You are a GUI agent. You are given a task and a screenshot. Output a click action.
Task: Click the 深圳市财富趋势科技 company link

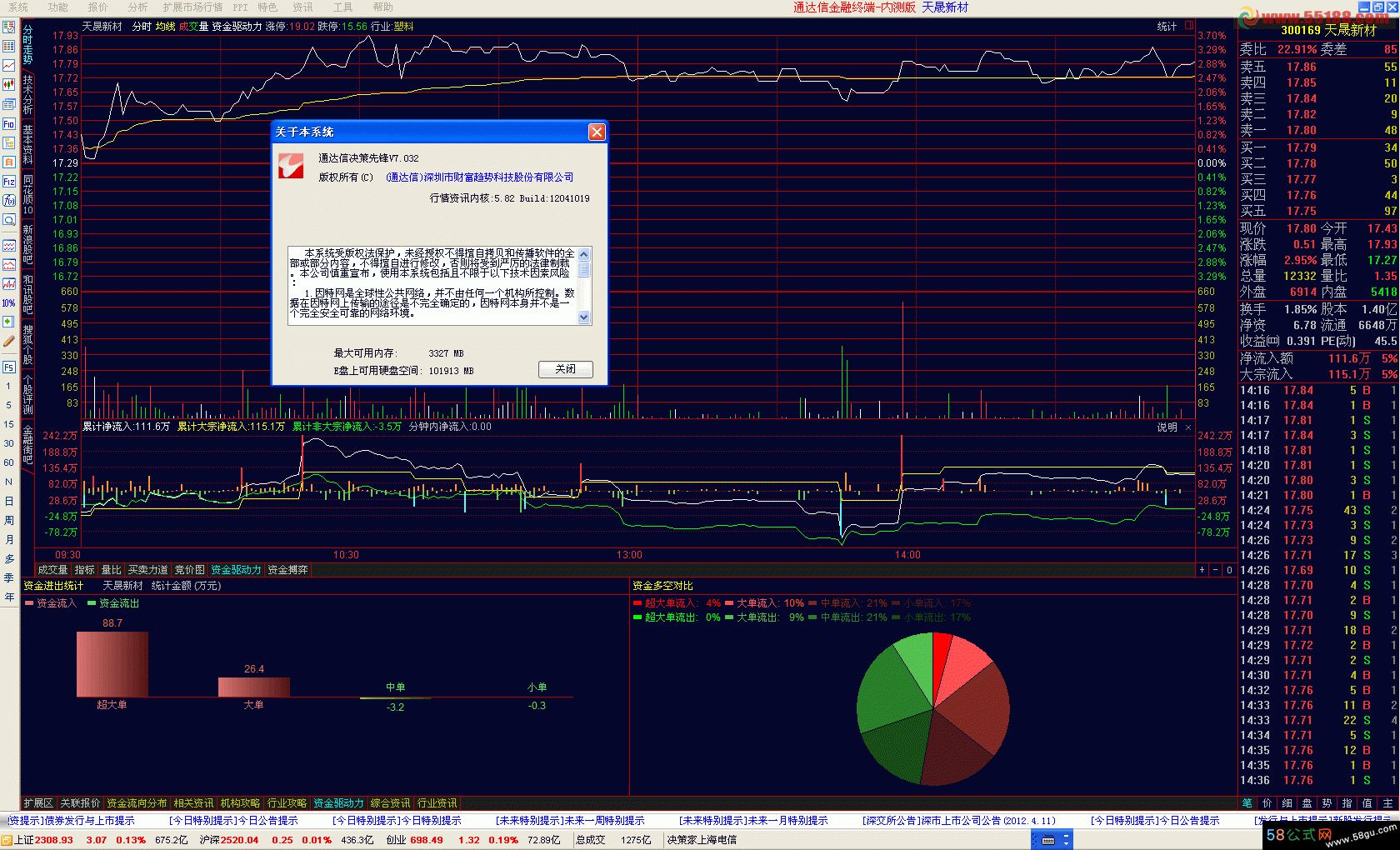point(480,177)
